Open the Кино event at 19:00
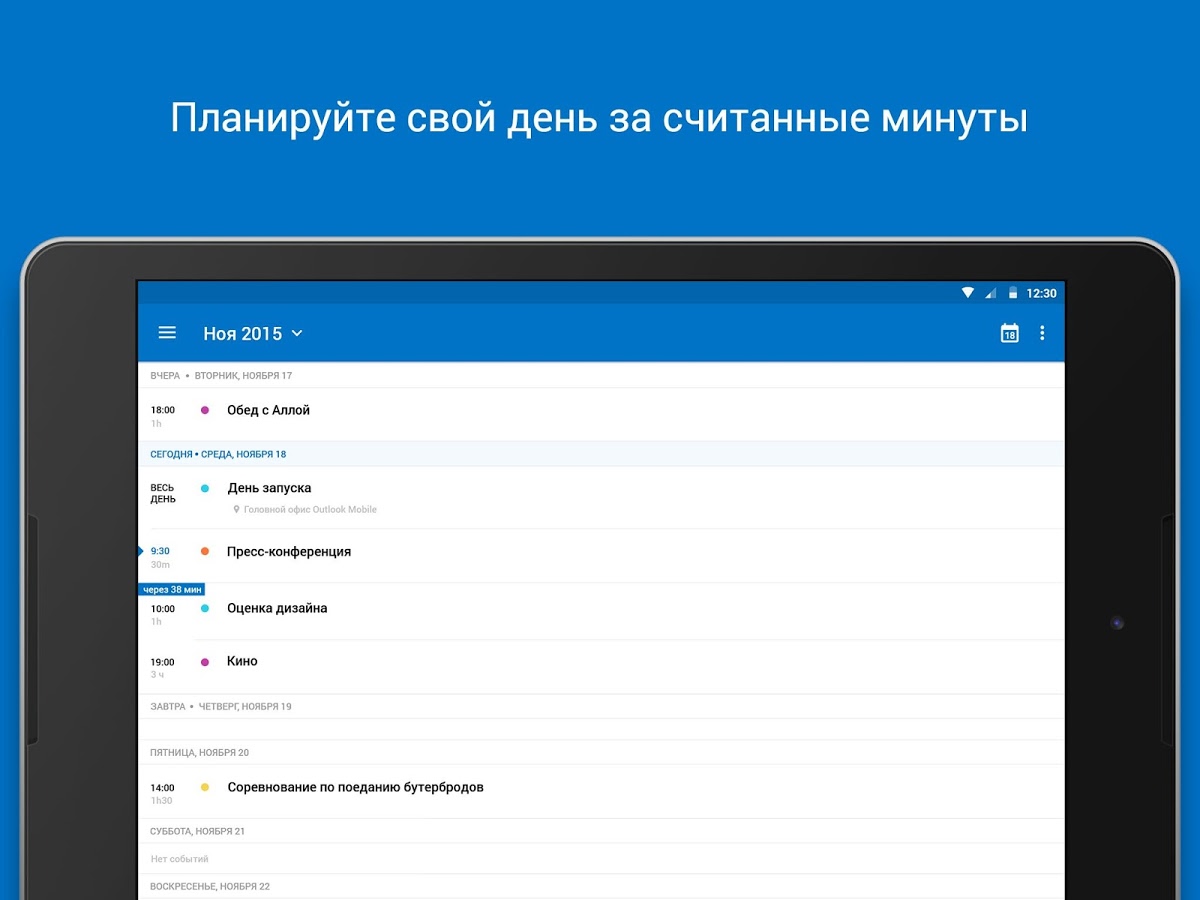 click(242, 661)
